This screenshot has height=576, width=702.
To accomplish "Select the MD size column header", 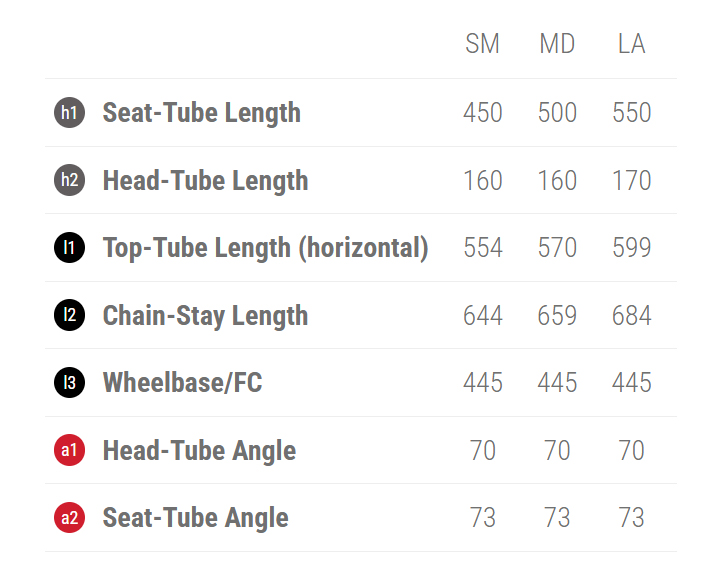I will 557,45.
